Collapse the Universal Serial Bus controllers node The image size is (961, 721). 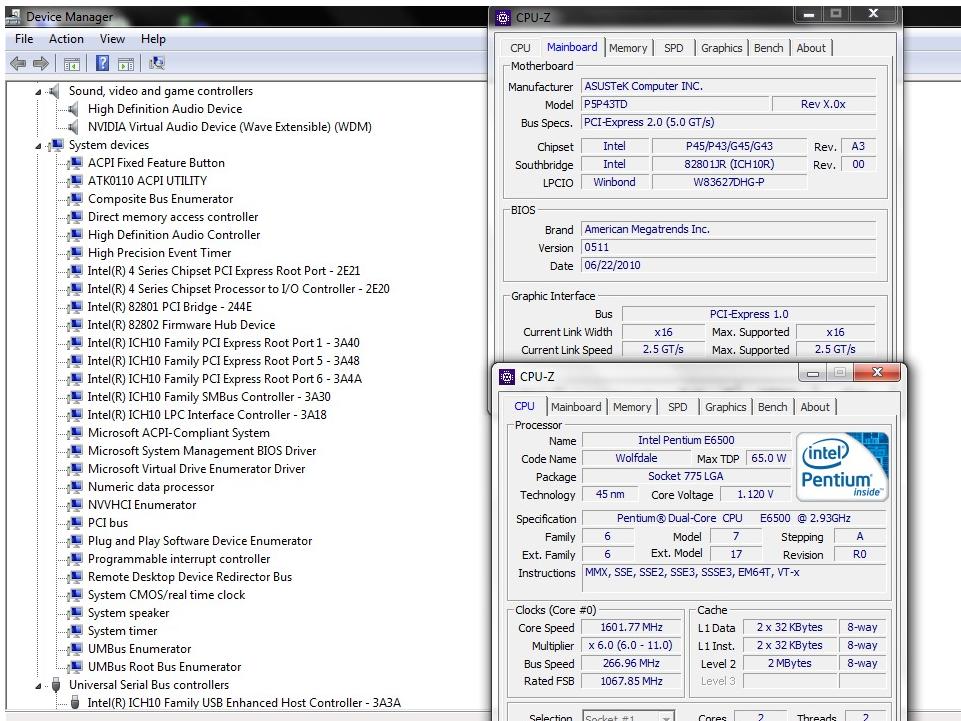(38, 685)
